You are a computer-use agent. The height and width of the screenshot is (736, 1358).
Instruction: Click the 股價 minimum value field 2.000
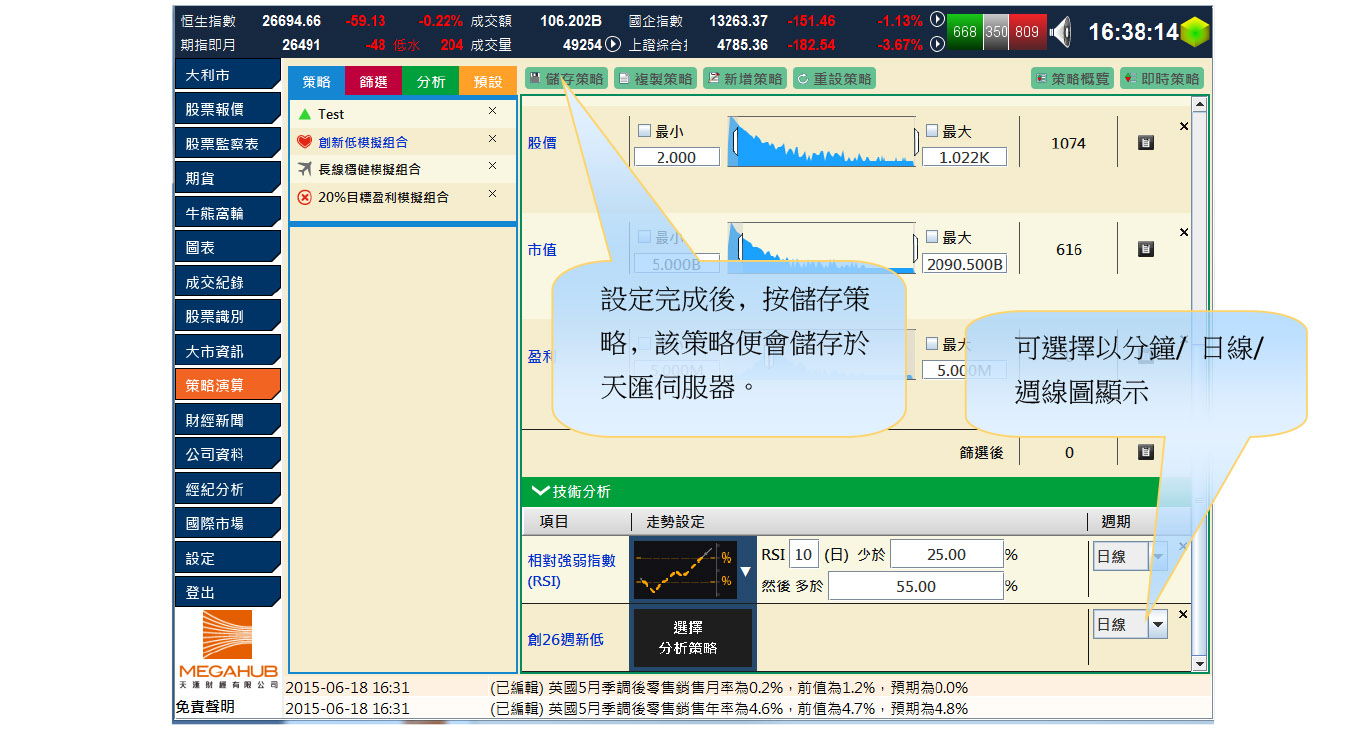[x=677, y=157]
